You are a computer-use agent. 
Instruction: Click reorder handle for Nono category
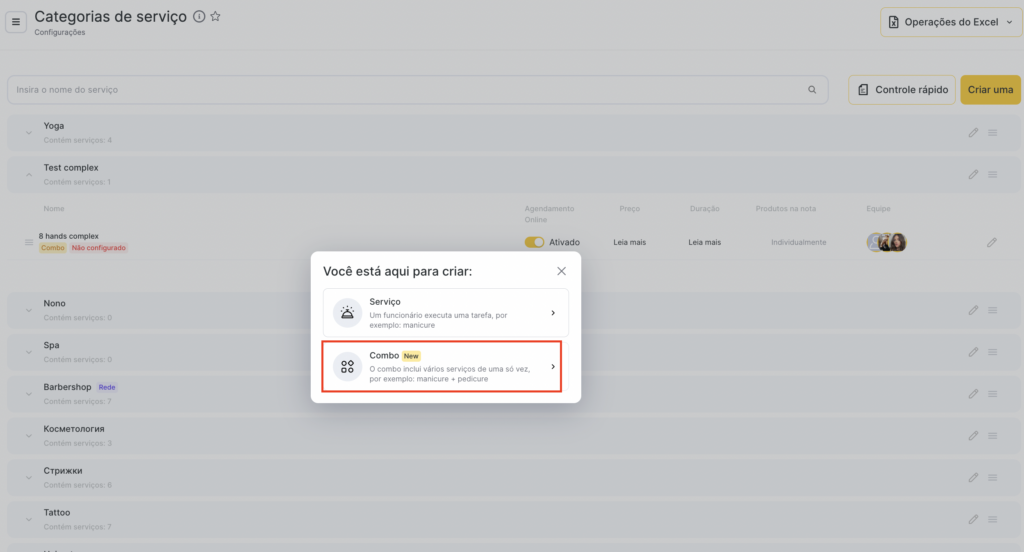point(993,310)
